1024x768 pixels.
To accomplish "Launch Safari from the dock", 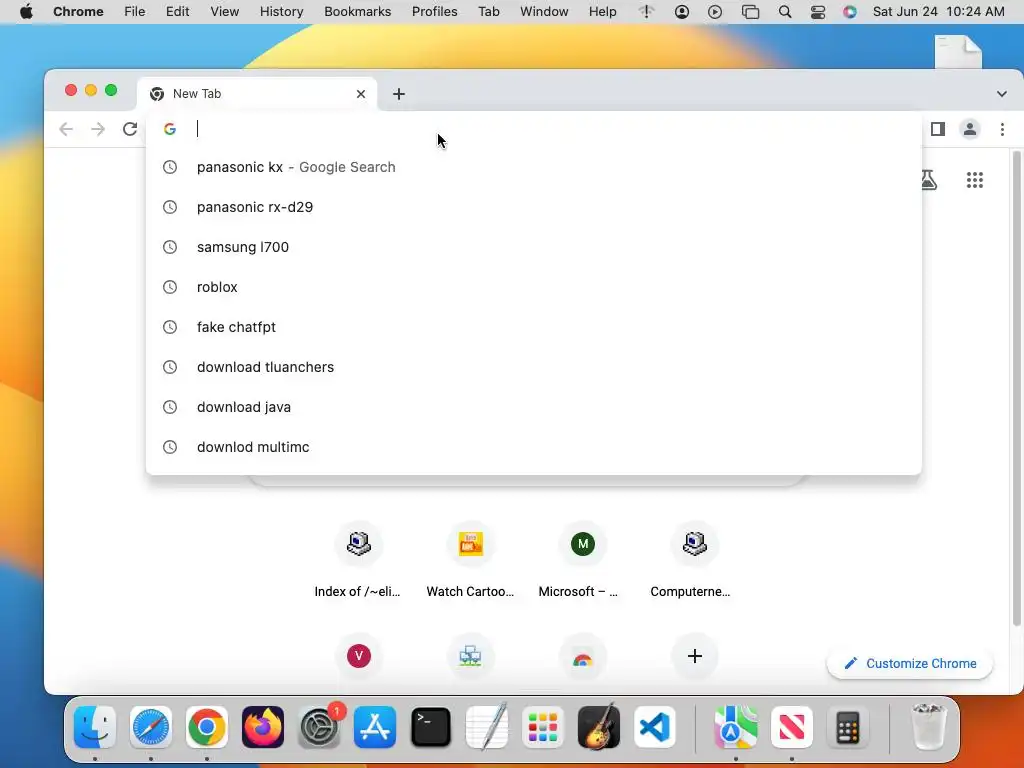I will tap(151, 727).
